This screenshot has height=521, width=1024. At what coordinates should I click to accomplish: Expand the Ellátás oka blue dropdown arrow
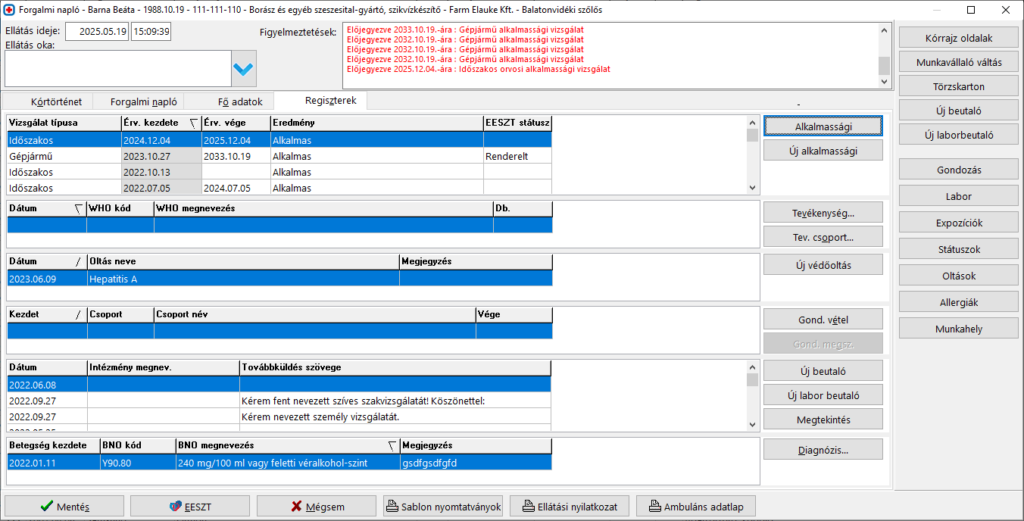click(x=244, y=68)
